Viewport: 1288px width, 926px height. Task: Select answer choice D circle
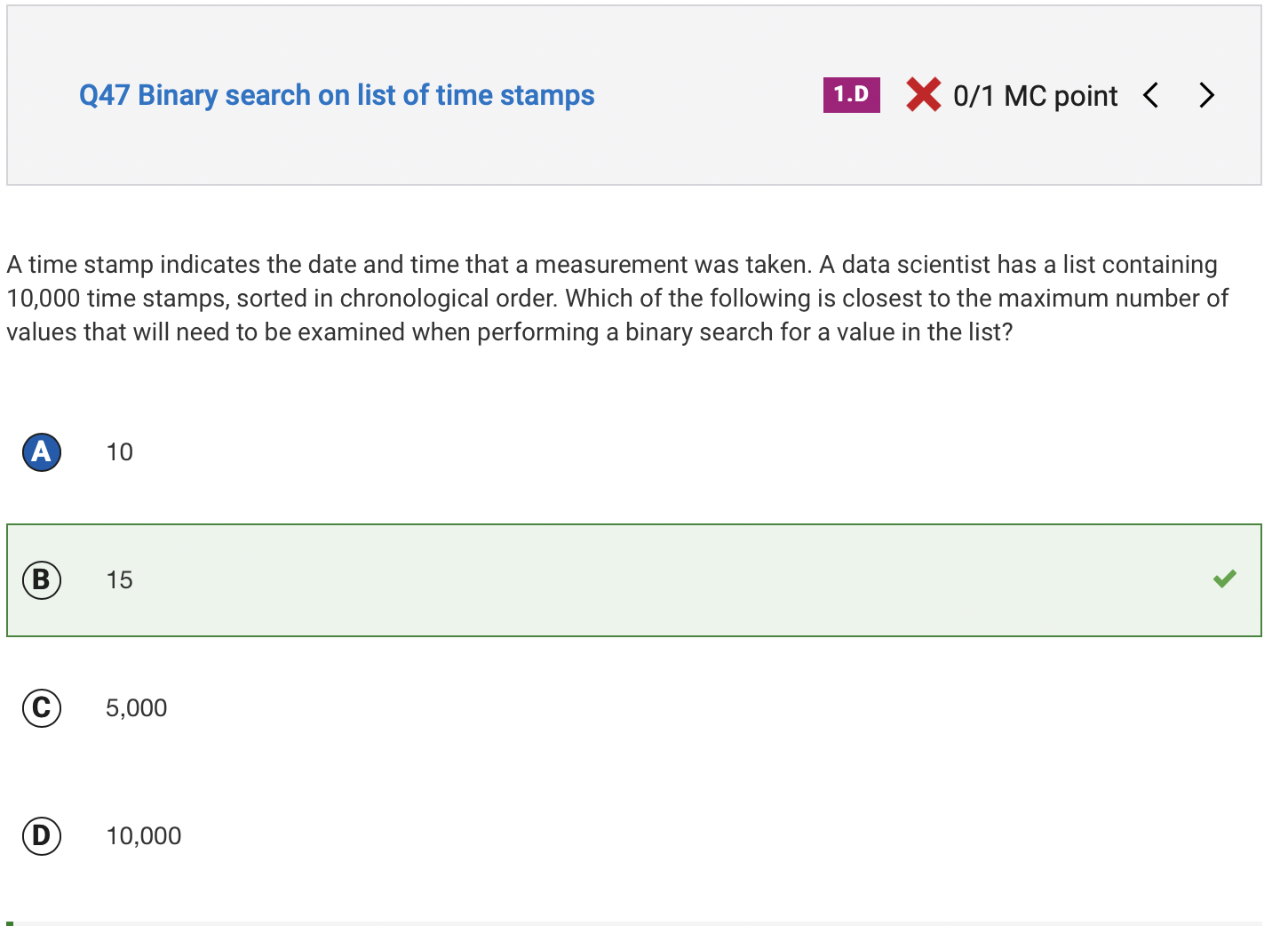click(42, 836)
